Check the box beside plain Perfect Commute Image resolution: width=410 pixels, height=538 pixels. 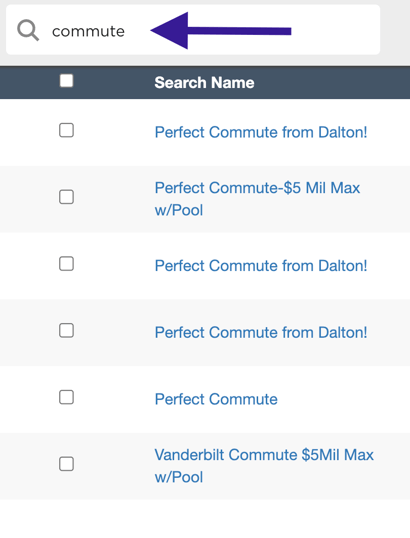pos(66,397)
